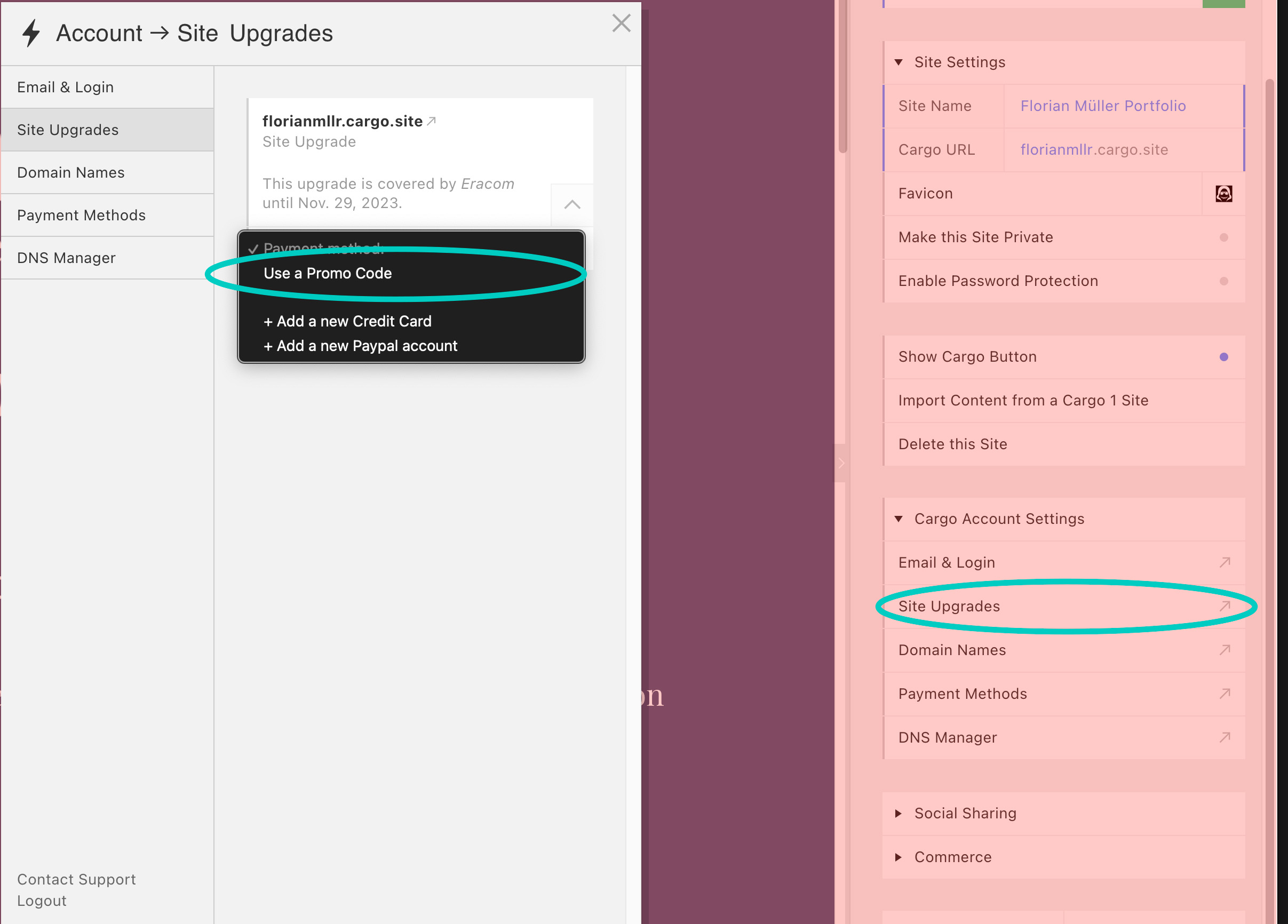This screenshot has width=1288, height=924.
Task: Click Delete this Site button
Action: (953, 444)
